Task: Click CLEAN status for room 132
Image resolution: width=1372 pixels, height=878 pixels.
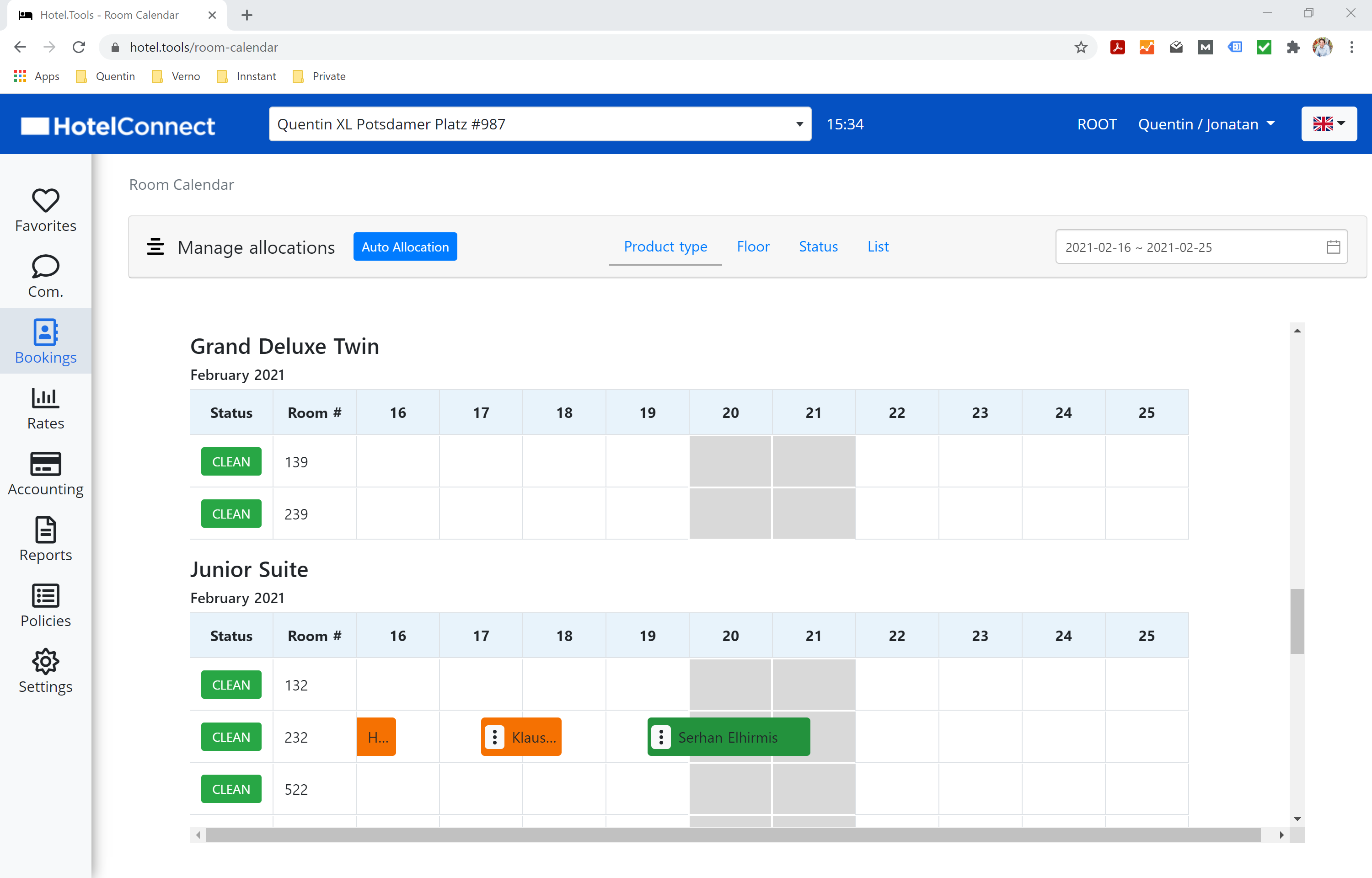Action: 231,685
